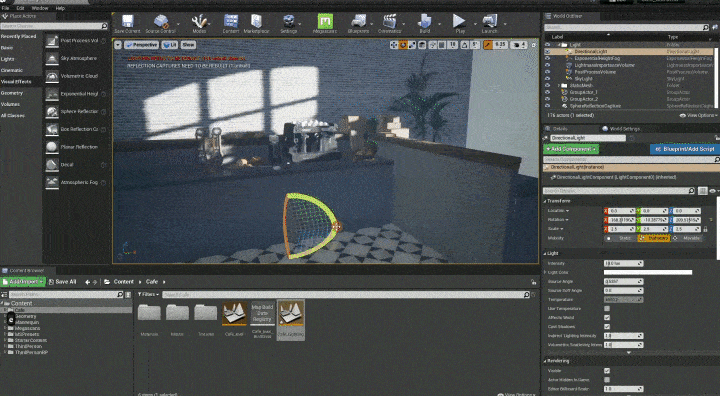720x396 pixels.
Task: Uncheck the Affects World checkbox
Action: [607, 317]
